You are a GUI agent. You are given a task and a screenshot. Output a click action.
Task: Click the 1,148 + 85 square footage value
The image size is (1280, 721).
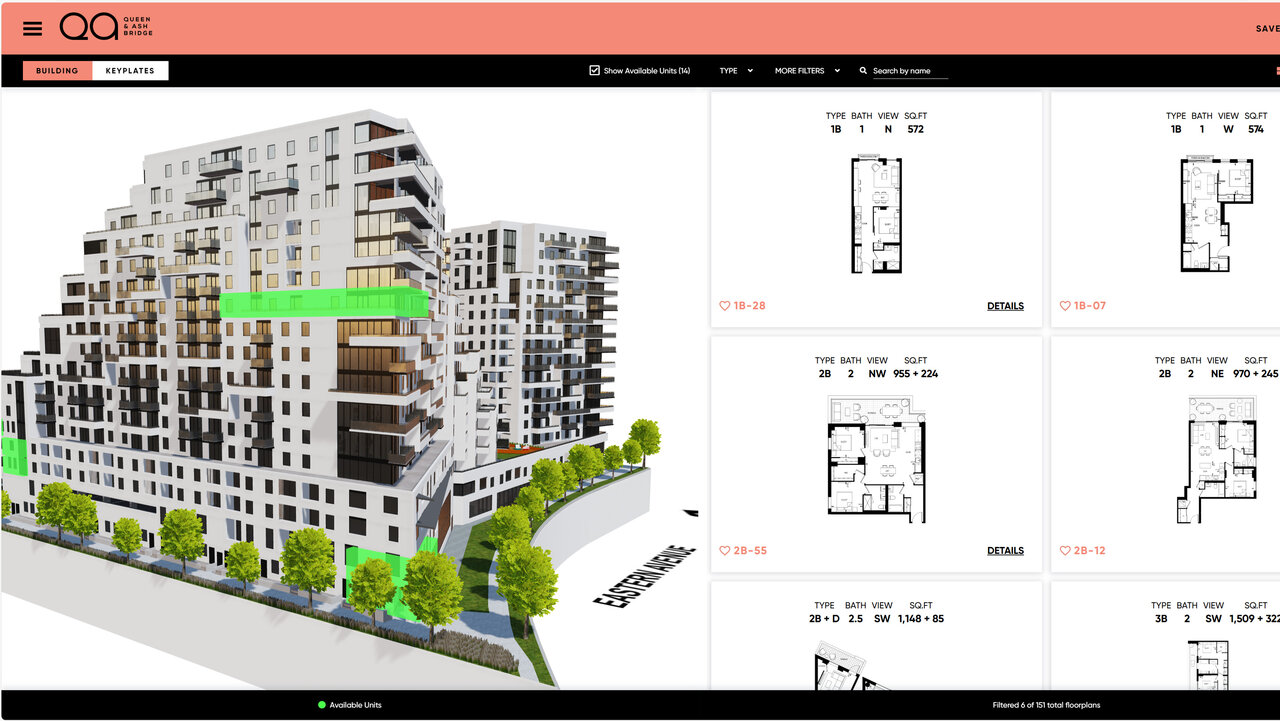pos(920,619)
